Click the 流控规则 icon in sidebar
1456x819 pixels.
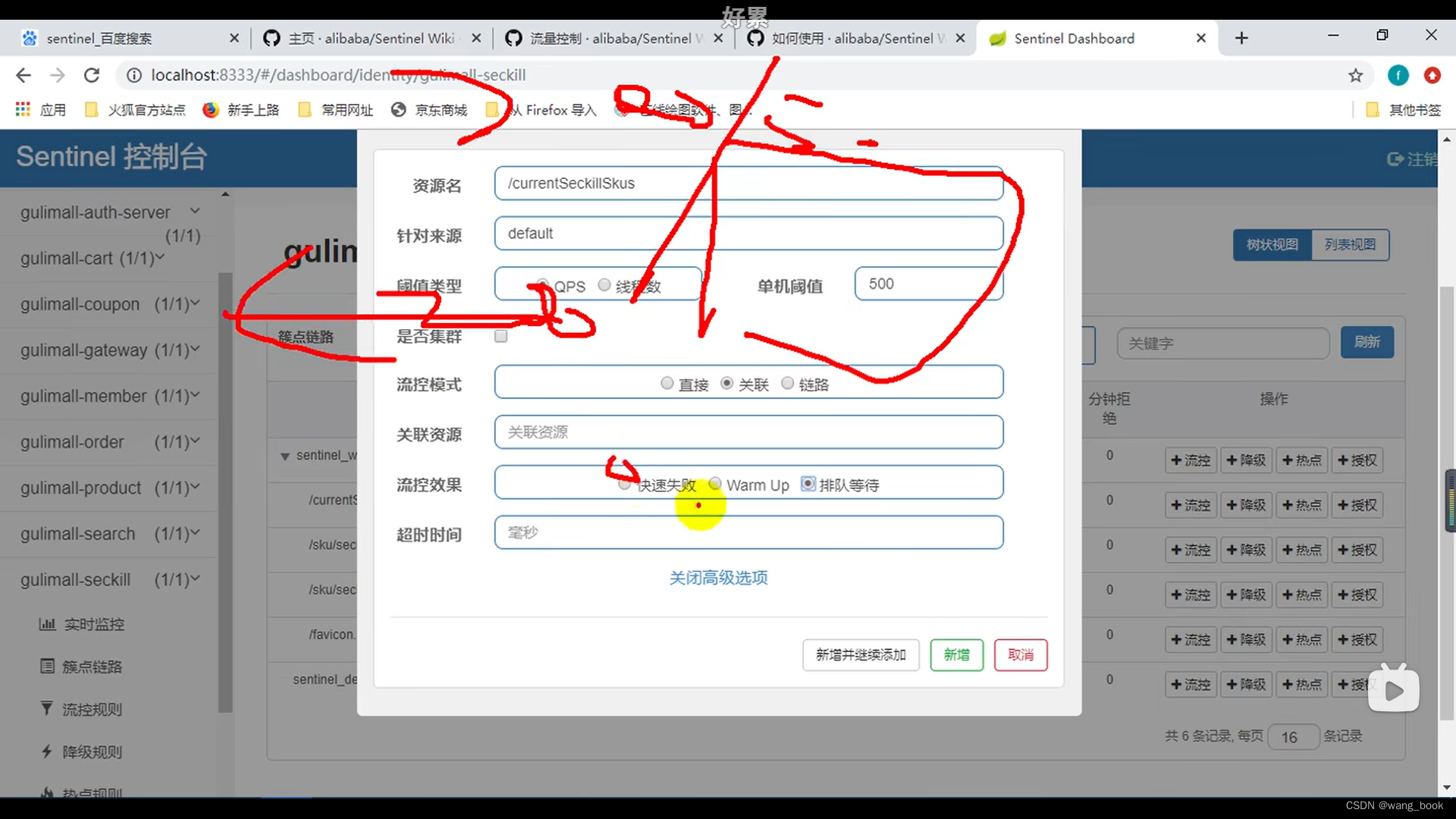click(46, 708)
